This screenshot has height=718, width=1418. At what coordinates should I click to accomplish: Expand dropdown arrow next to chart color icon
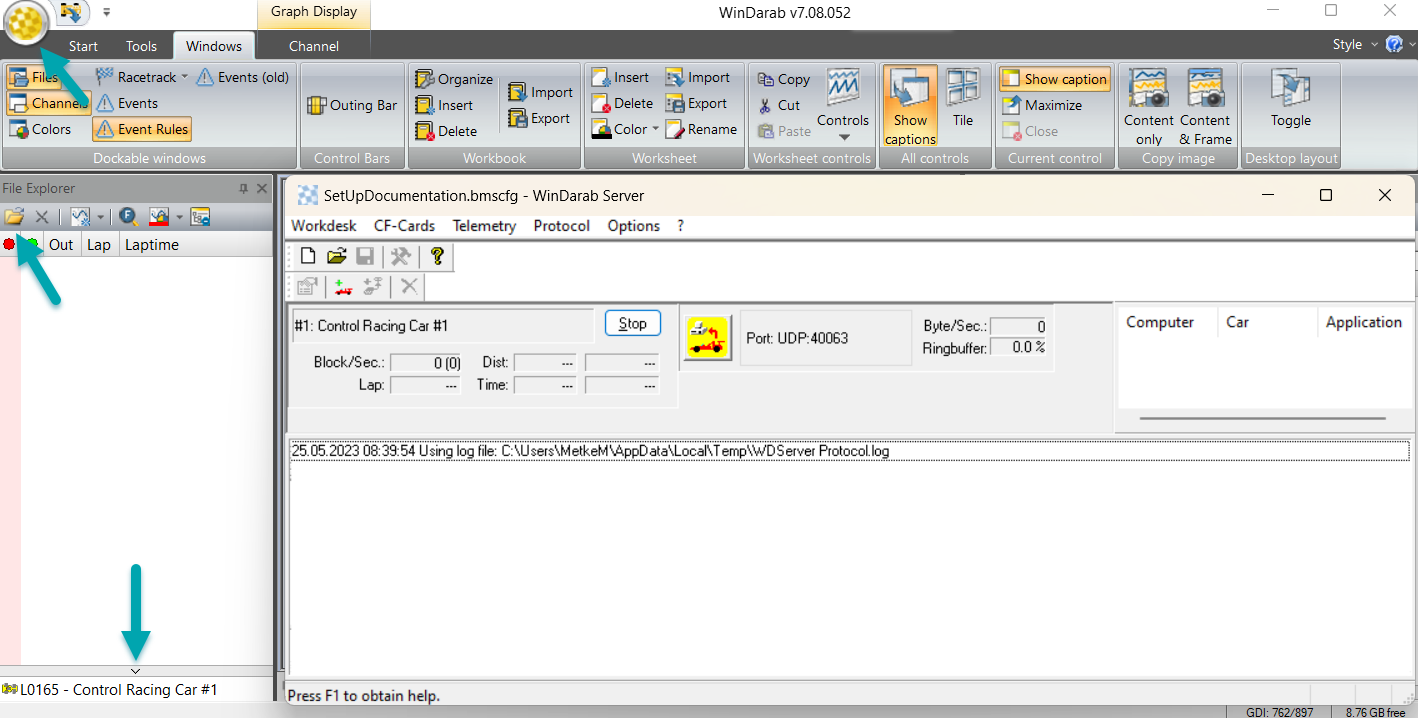point(179,216)
